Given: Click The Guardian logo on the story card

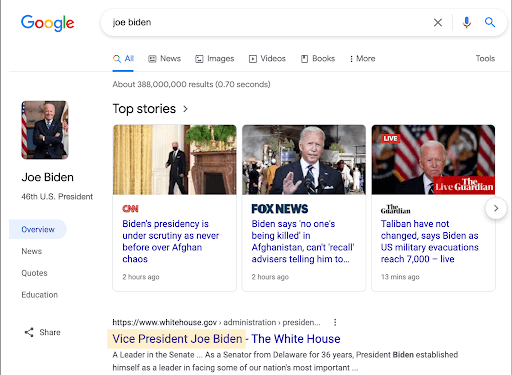Looking at the screenshot, I should coord(396,209).
